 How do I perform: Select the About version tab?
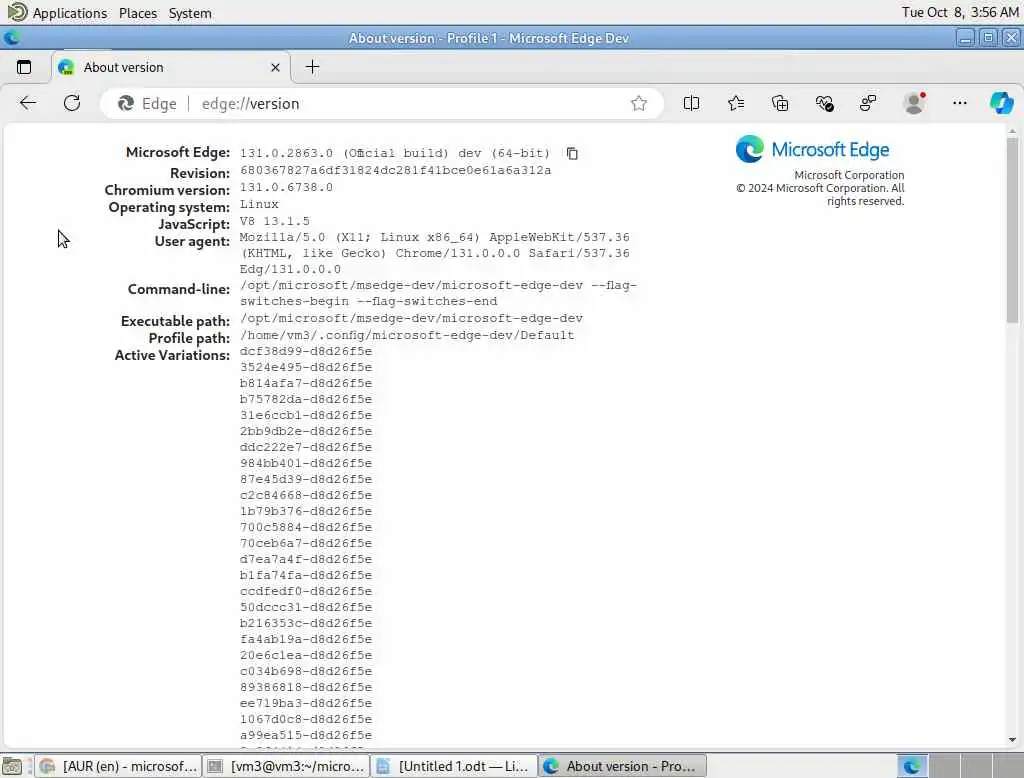[x=170, y=67]
